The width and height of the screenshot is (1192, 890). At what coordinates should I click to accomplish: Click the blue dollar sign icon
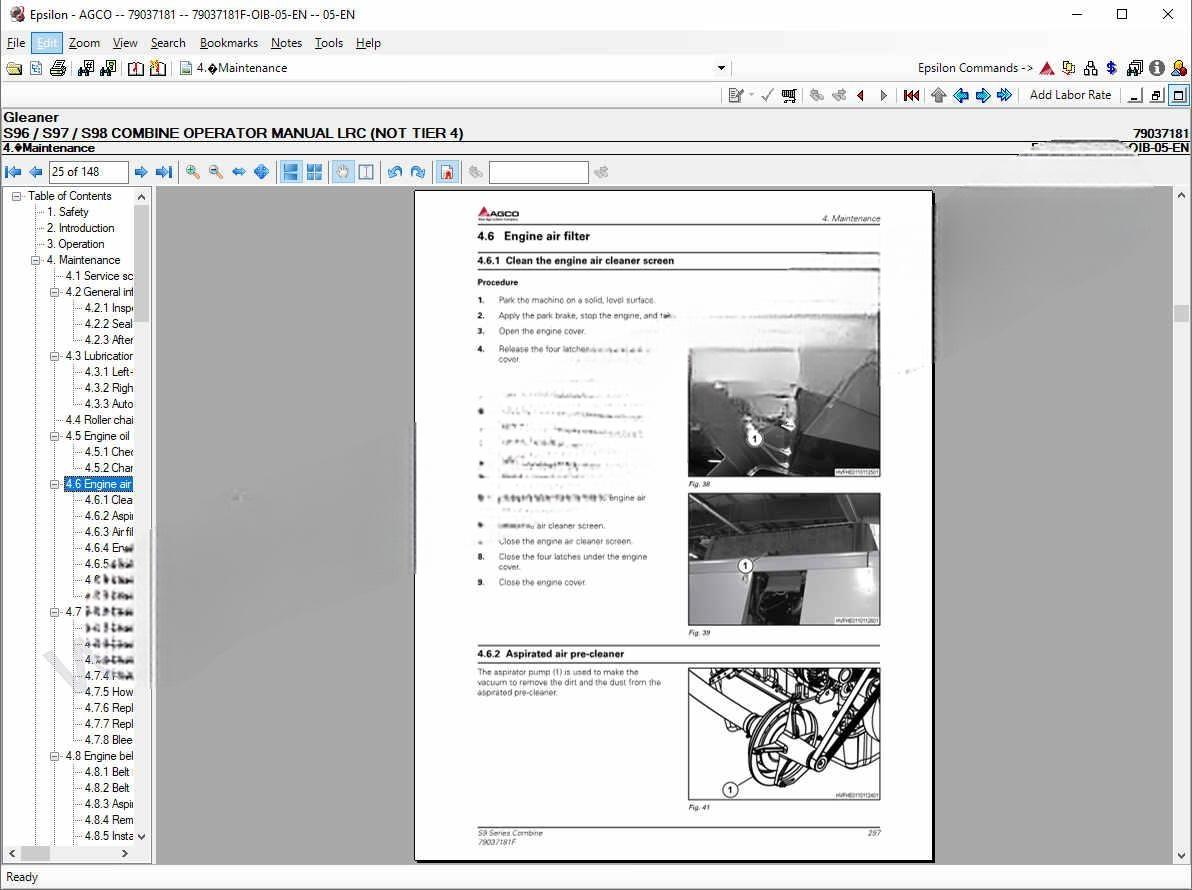pos(1111,68)
